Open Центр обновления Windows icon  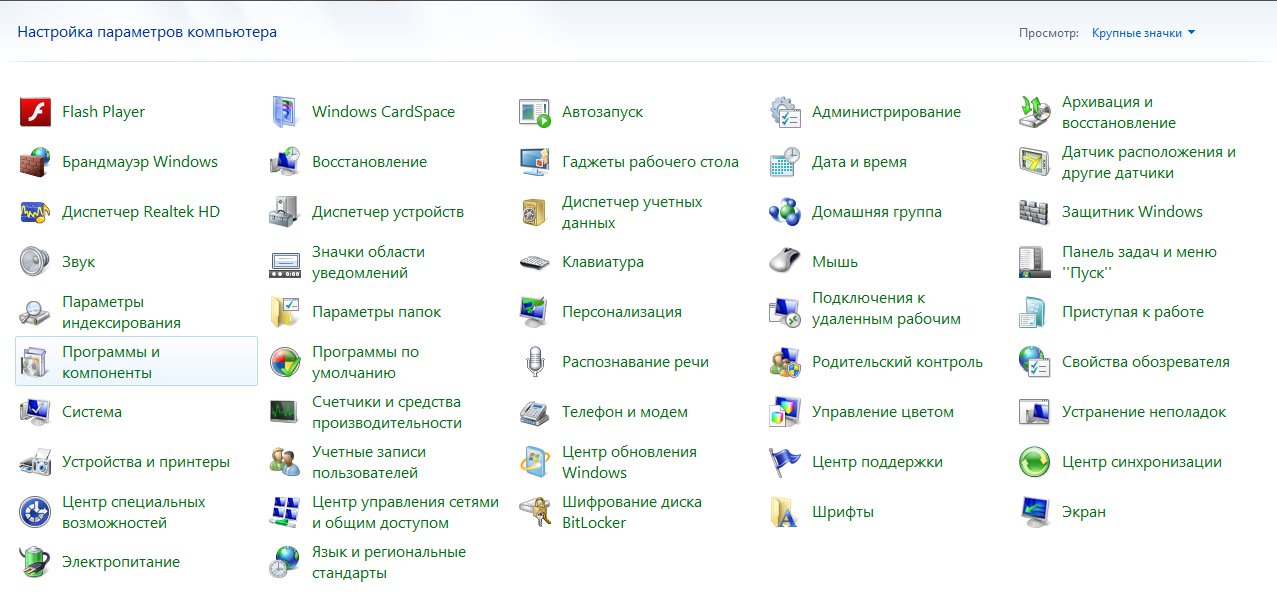(x=535, y=462)
